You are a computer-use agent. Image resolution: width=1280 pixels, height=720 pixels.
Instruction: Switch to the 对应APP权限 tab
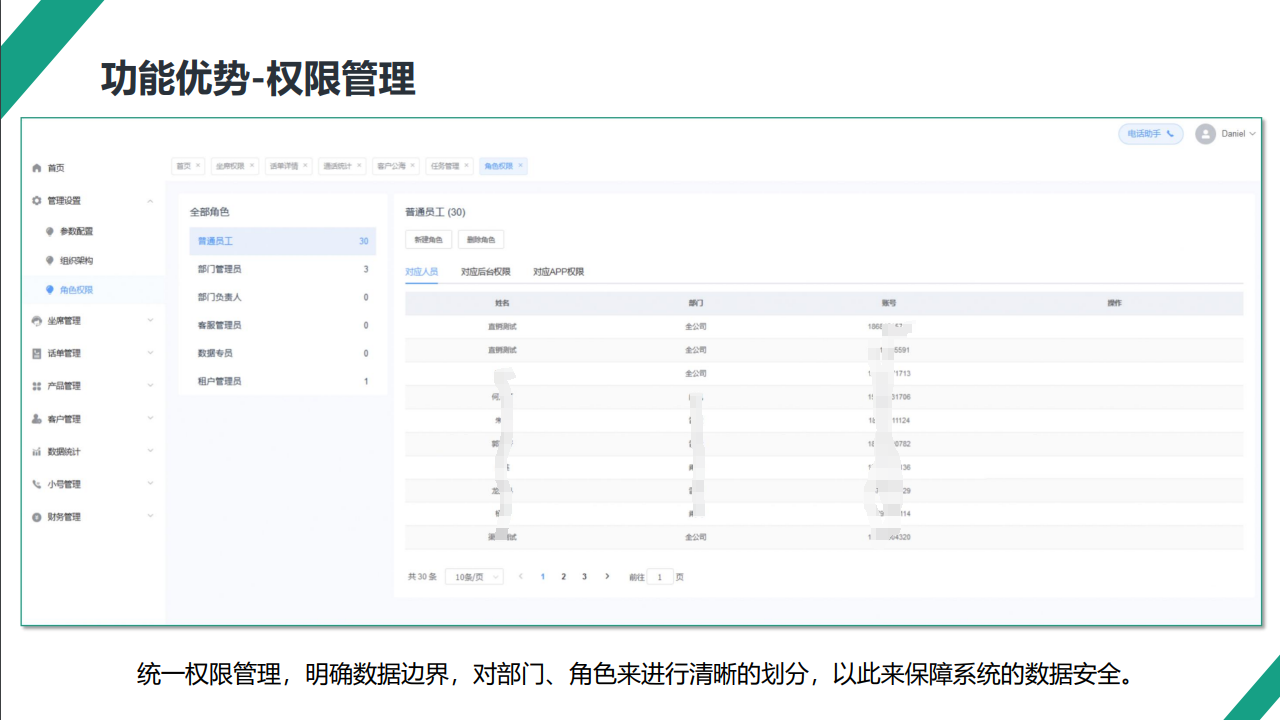pos(558,272)
